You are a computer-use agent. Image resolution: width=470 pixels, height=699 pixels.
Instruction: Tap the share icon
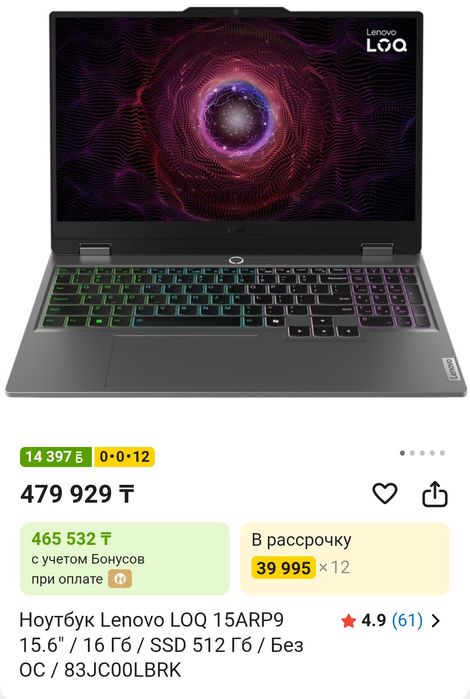(x=434, y=494)
